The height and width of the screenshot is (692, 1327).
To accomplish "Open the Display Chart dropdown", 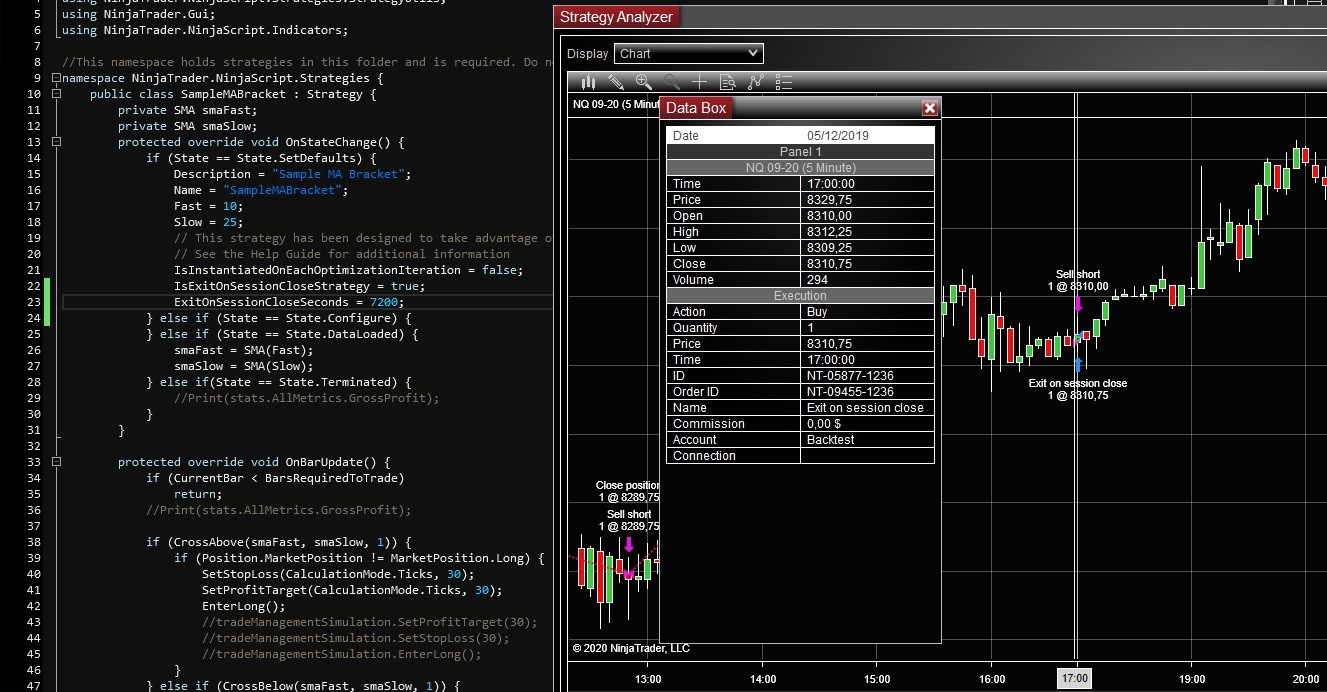I will [x=689, y=53].
